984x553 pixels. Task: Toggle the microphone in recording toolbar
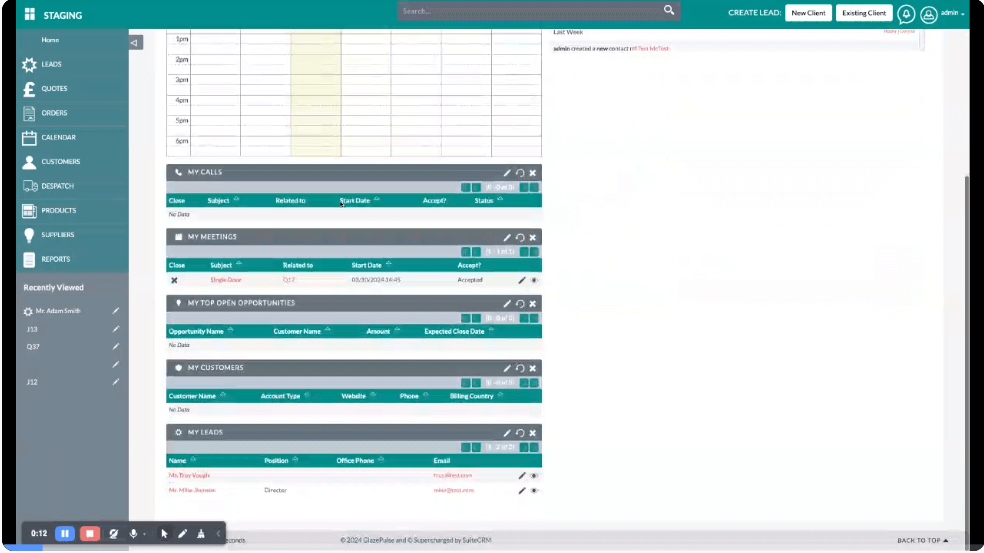(x=133, y=534)
